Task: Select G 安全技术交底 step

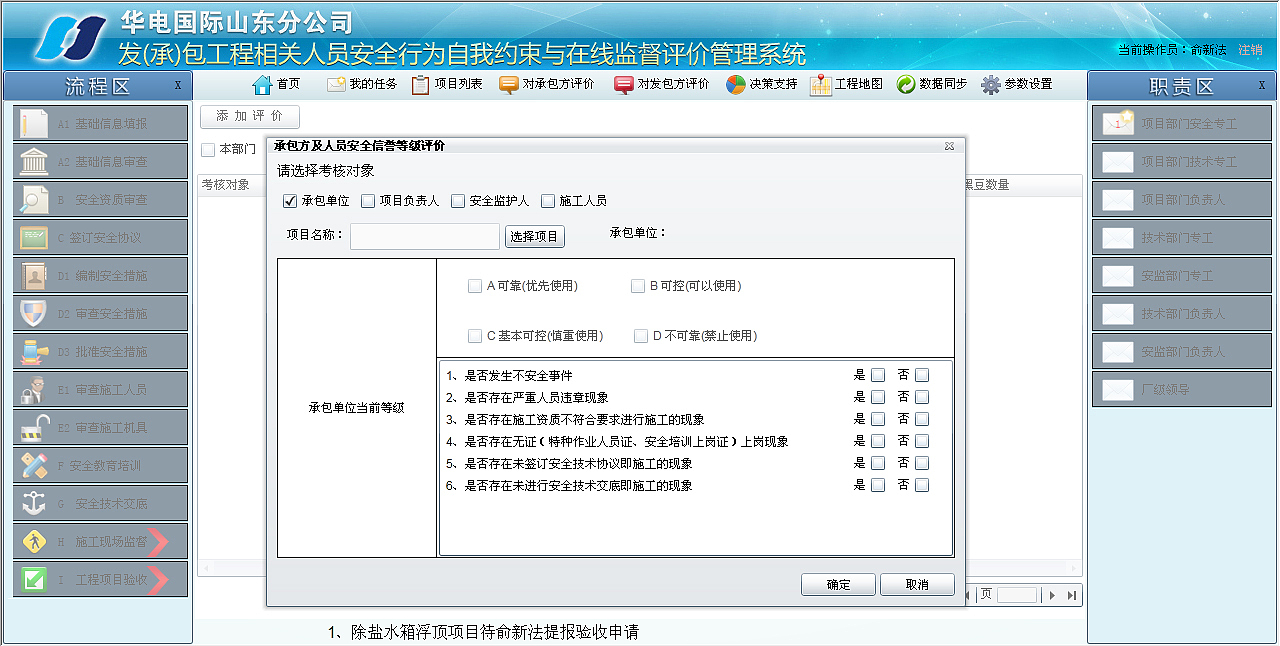Action: [x=101, y=503]
